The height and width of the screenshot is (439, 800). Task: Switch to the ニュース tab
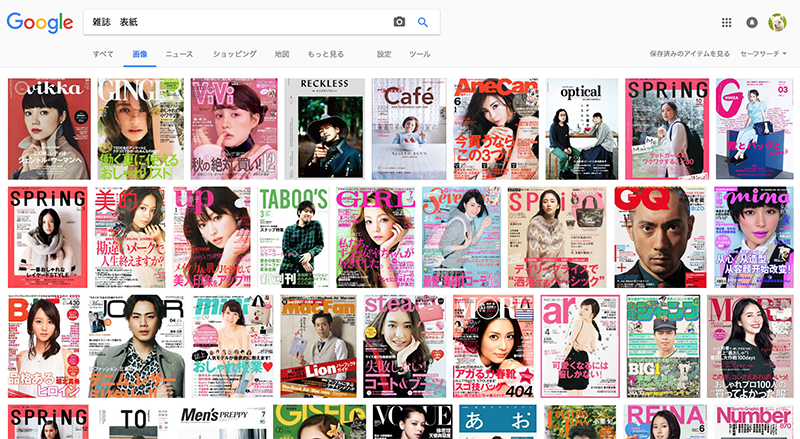179,54
